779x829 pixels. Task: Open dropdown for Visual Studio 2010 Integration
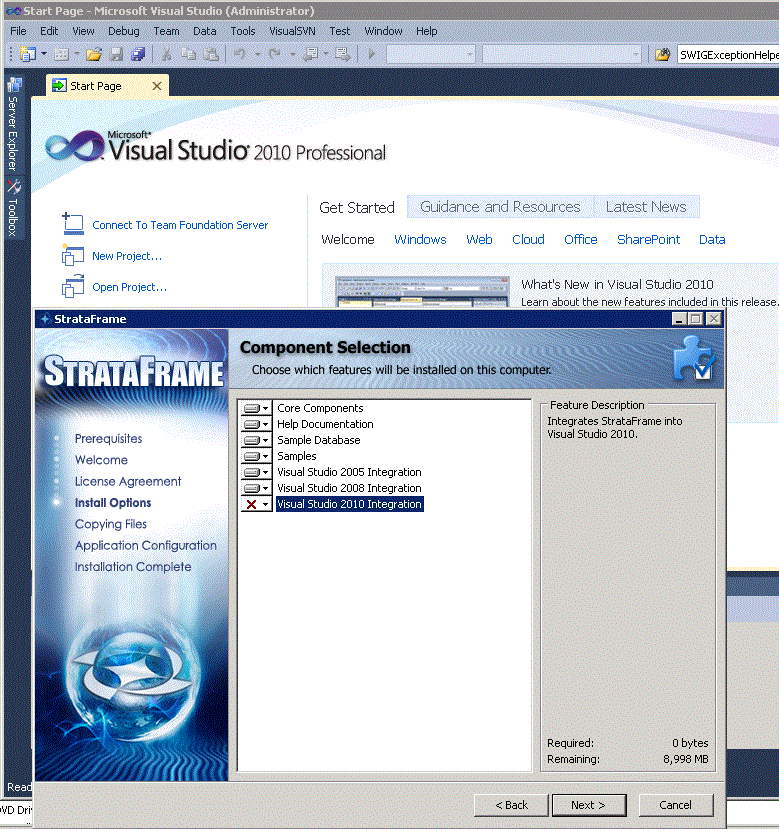256,504
